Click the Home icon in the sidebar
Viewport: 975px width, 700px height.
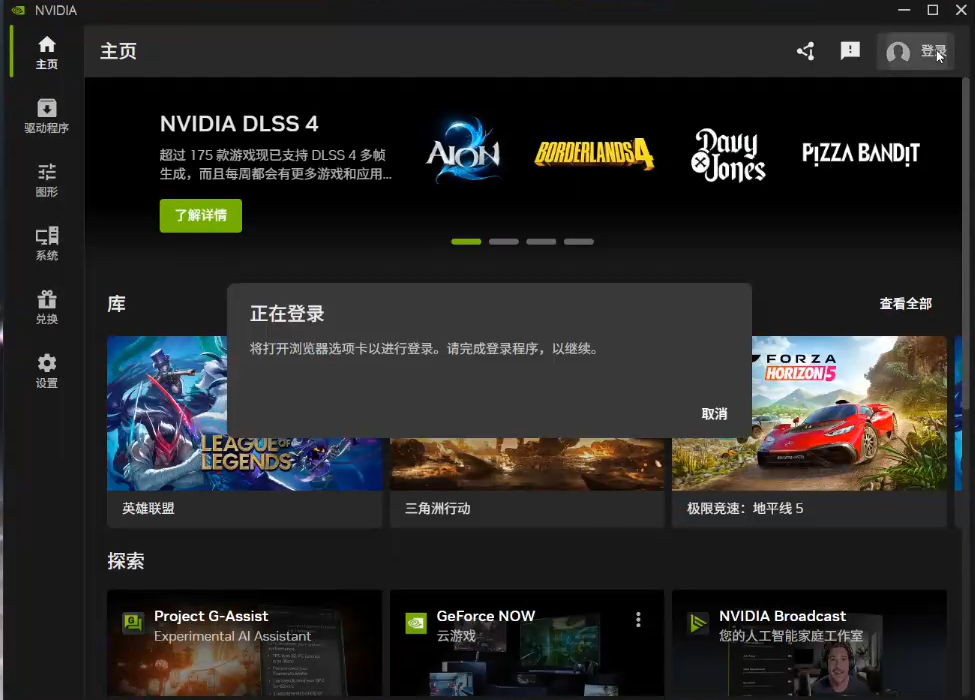click(x=46, y=46)
